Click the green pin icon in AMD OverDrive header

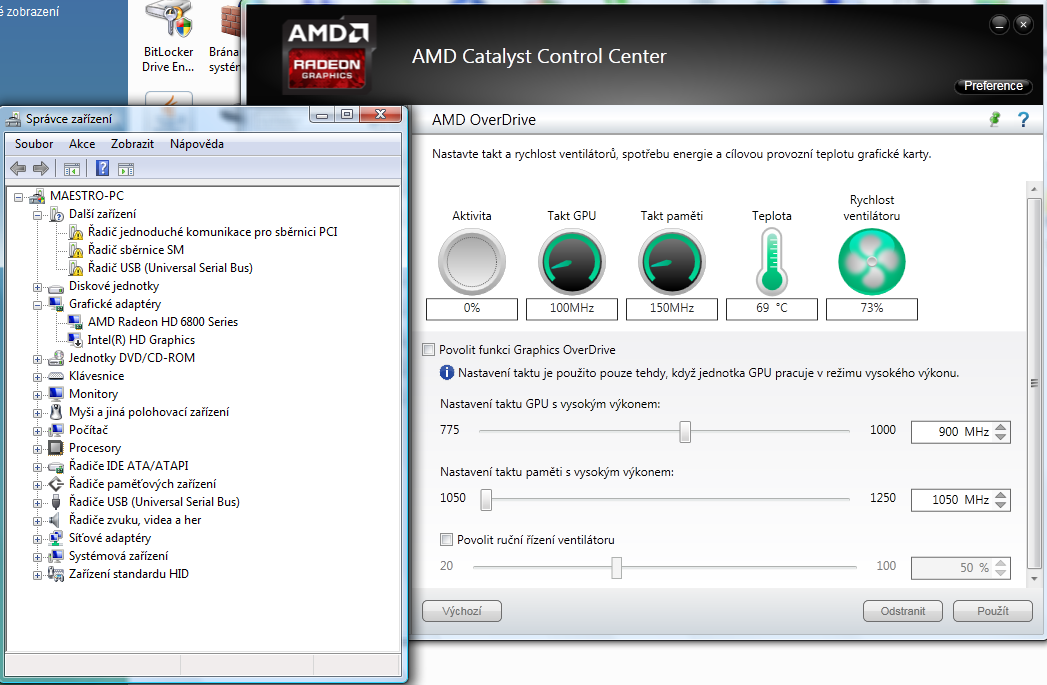[x=995, y=120]
